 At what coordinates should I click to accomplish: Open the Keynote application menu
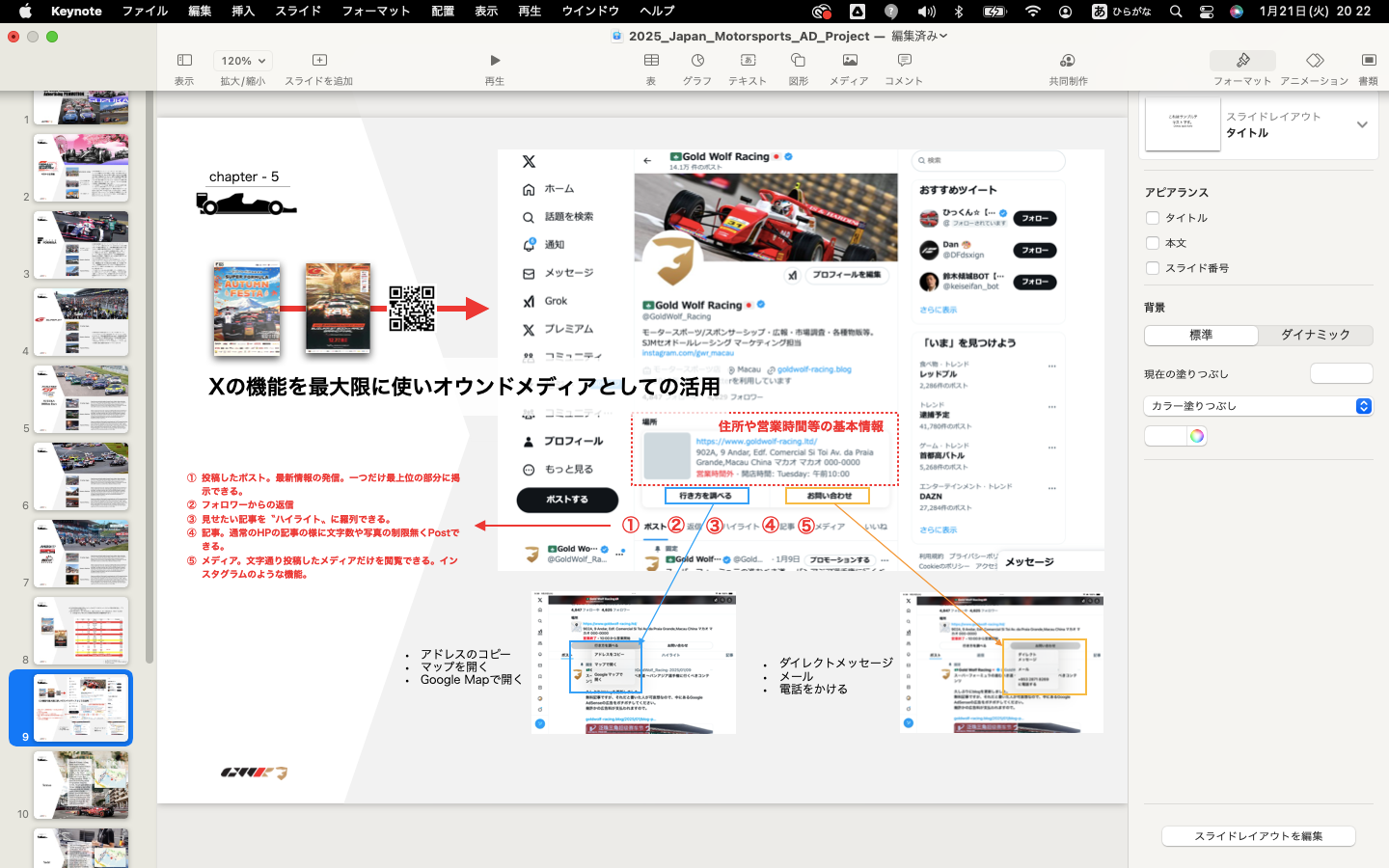[x=76, y=12]
